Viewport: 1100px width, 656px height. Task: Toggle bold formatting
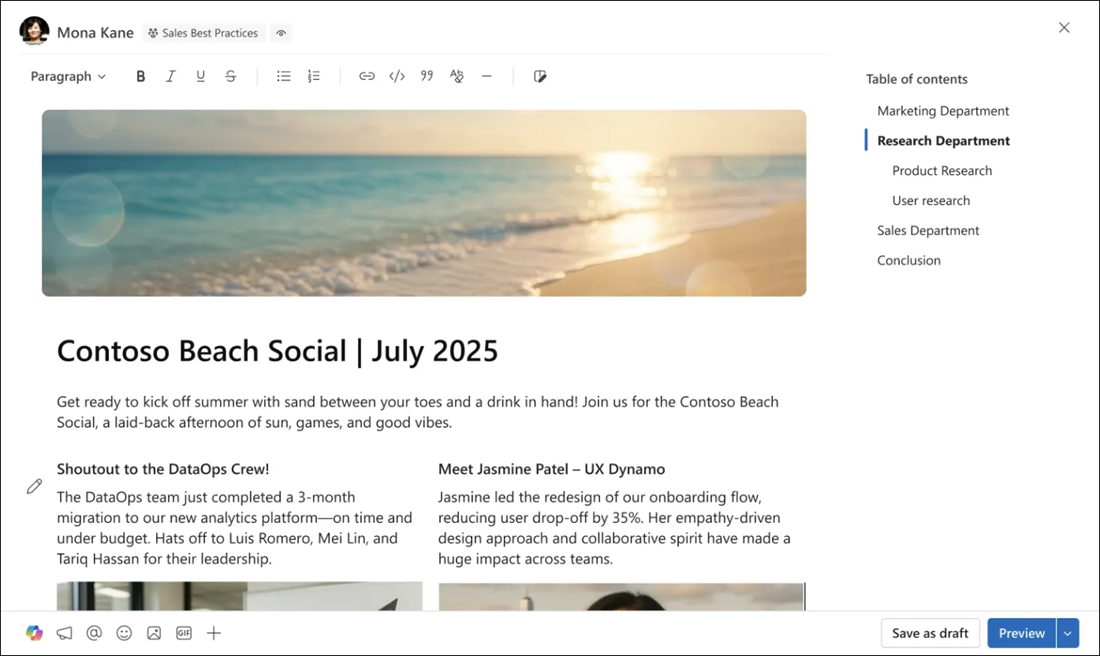[x=140, y=75]
